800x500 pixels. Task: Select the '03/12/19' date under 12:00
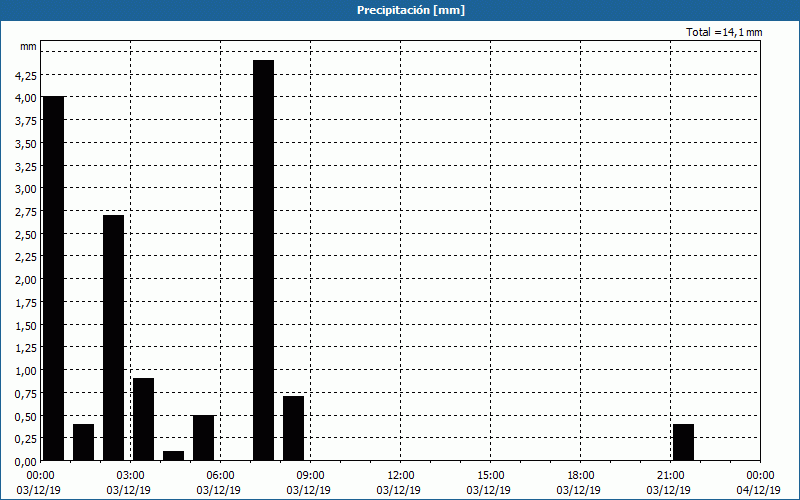tap(399, 490)
